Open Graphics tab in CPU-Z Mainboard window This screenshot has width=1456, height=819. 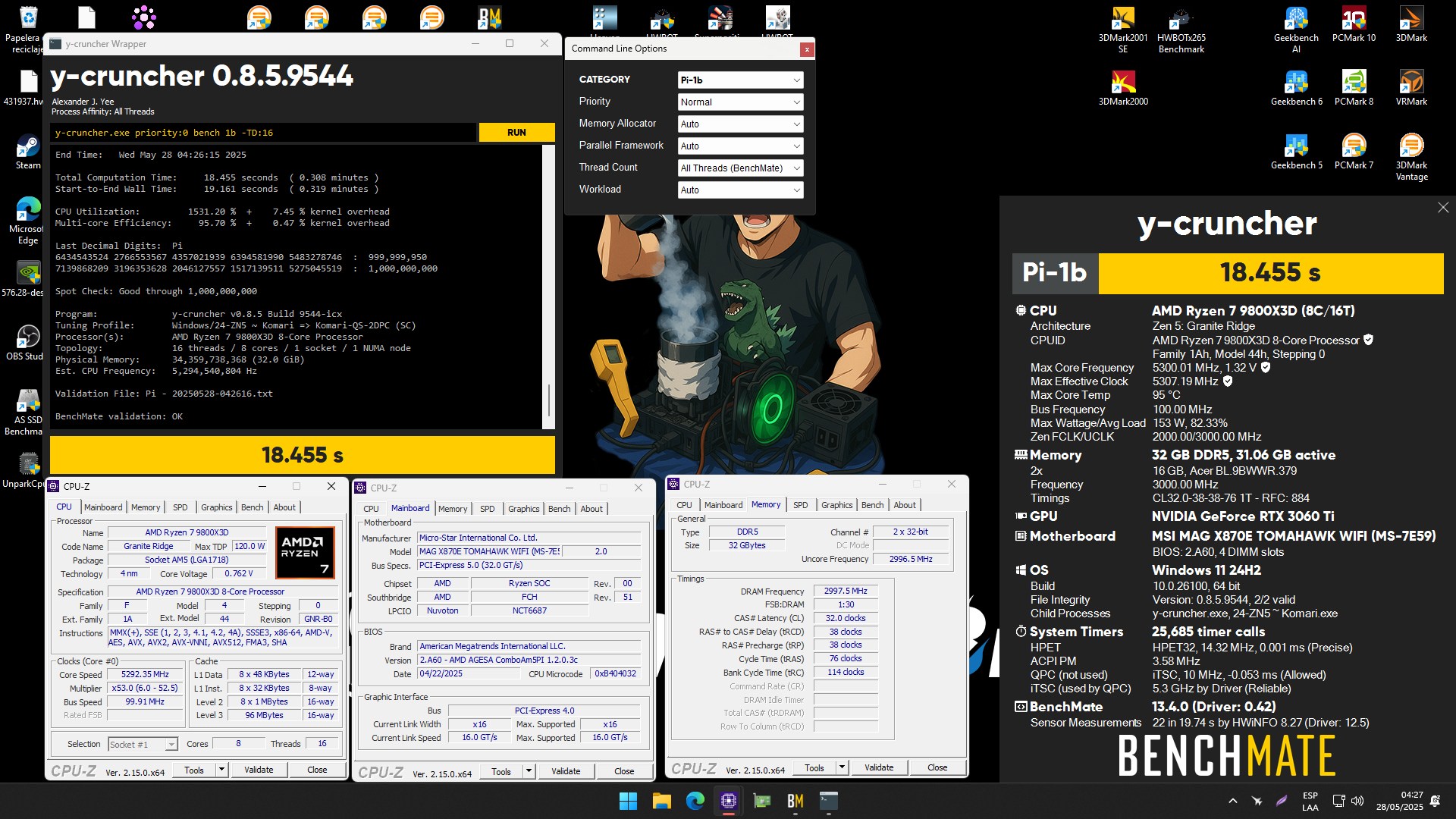pyautogui.click(x=523, y=509)
